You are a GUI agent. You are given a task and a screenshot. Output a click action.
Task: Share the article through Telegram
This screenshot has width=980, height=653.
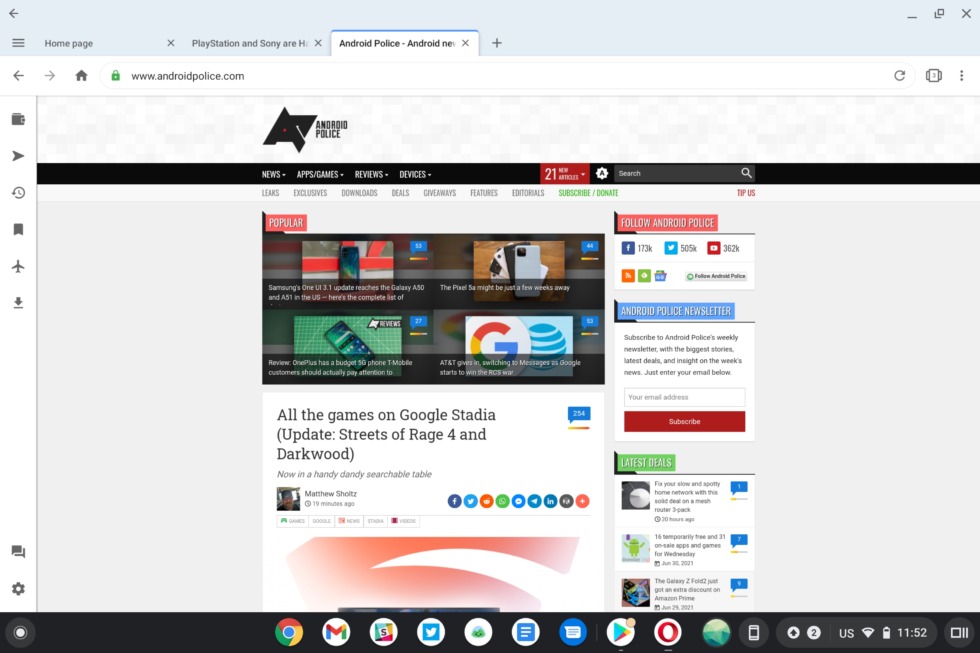(x=534, y=500)
